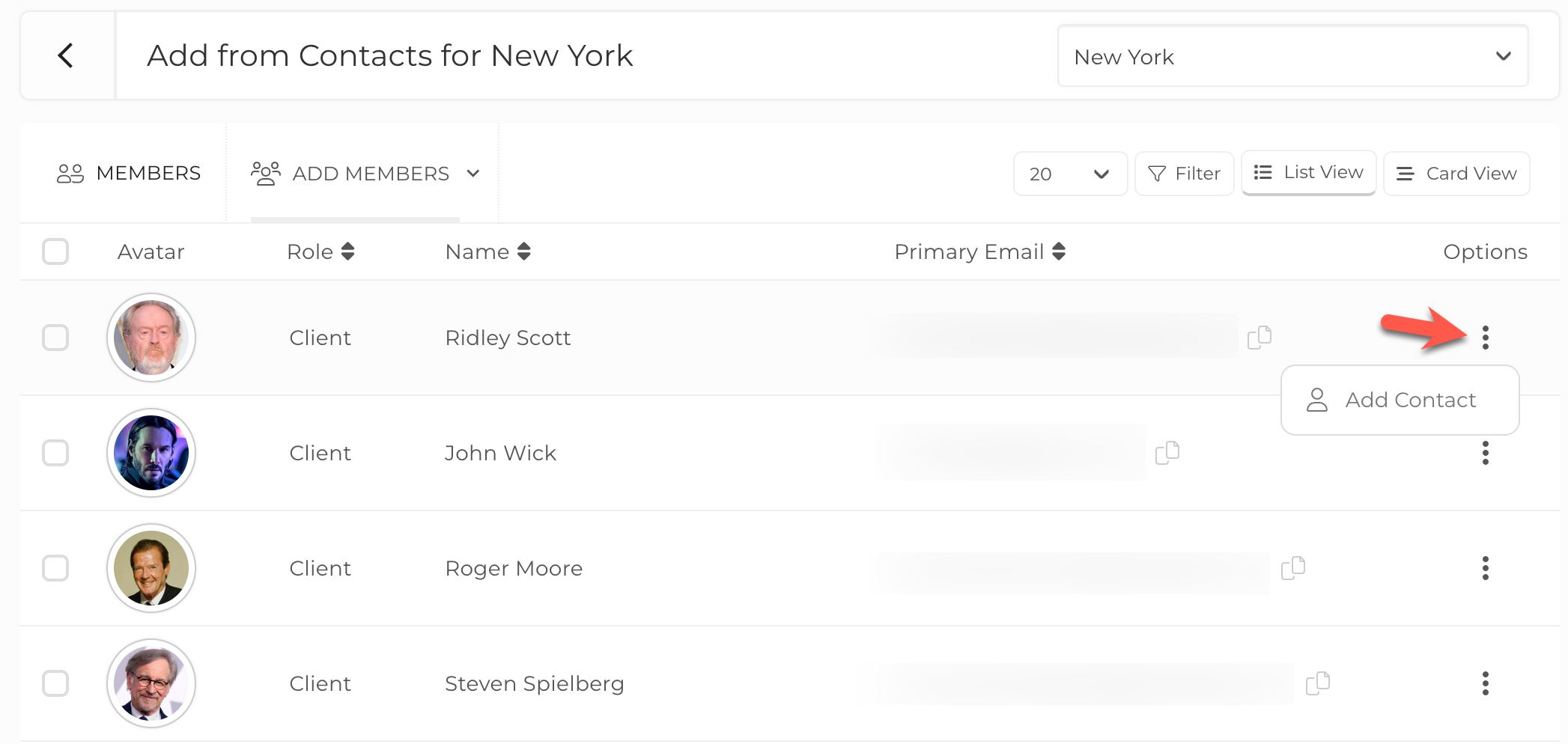Click Steven Spielberg's avatar thumbnail
Viewport: 1568px width, 744px height.
pos(151,683)
